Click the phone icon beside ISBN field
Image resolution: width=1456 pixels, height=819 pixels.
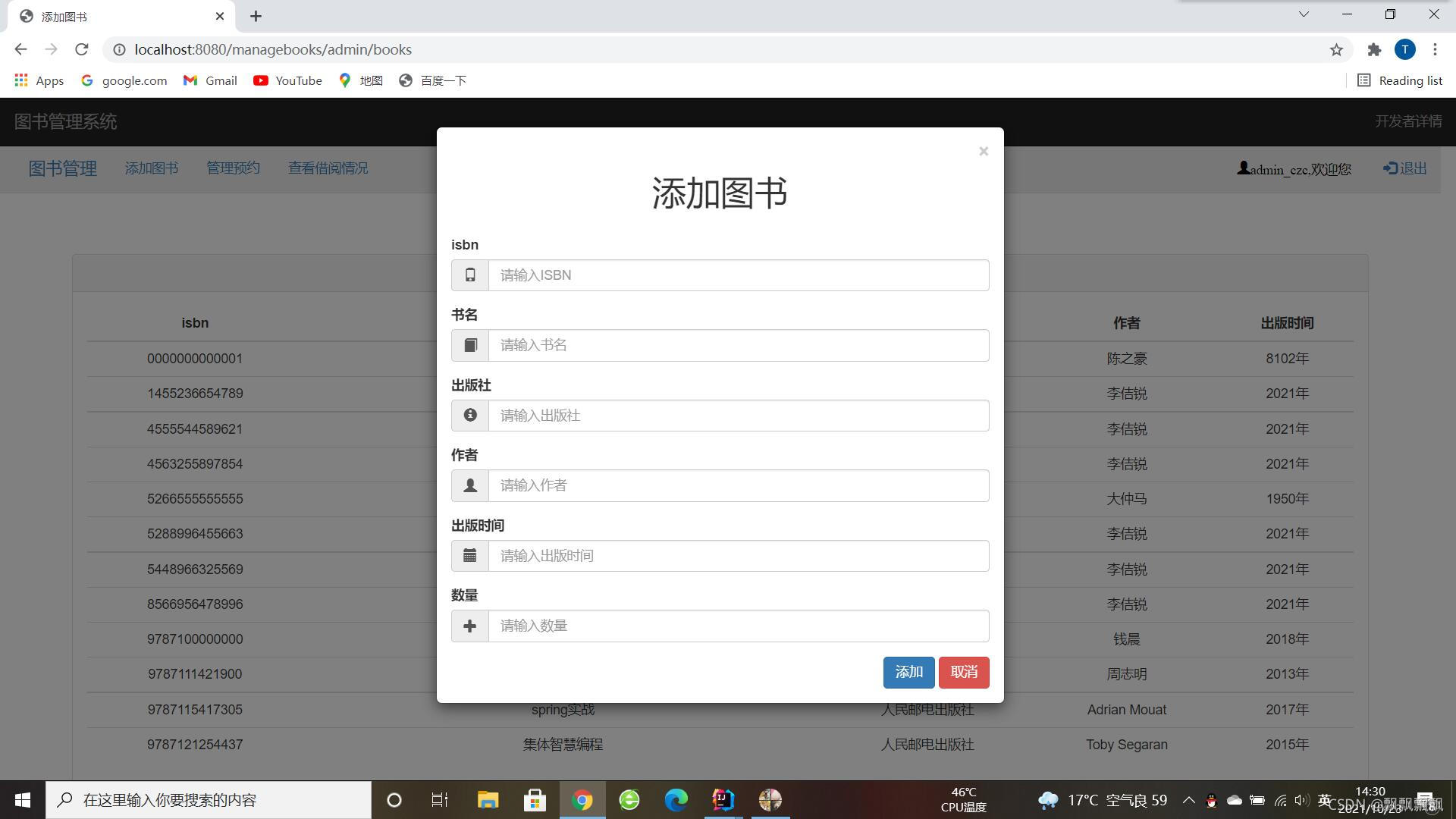[470, 275]
